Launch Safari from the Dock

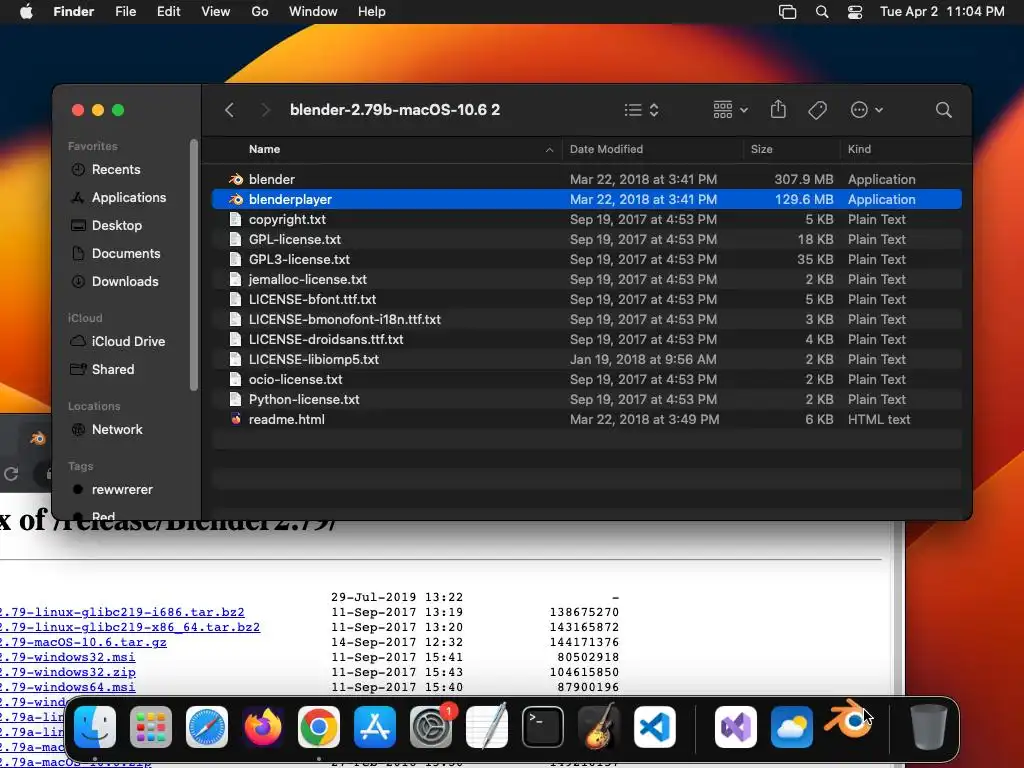(x=207, y=727)
